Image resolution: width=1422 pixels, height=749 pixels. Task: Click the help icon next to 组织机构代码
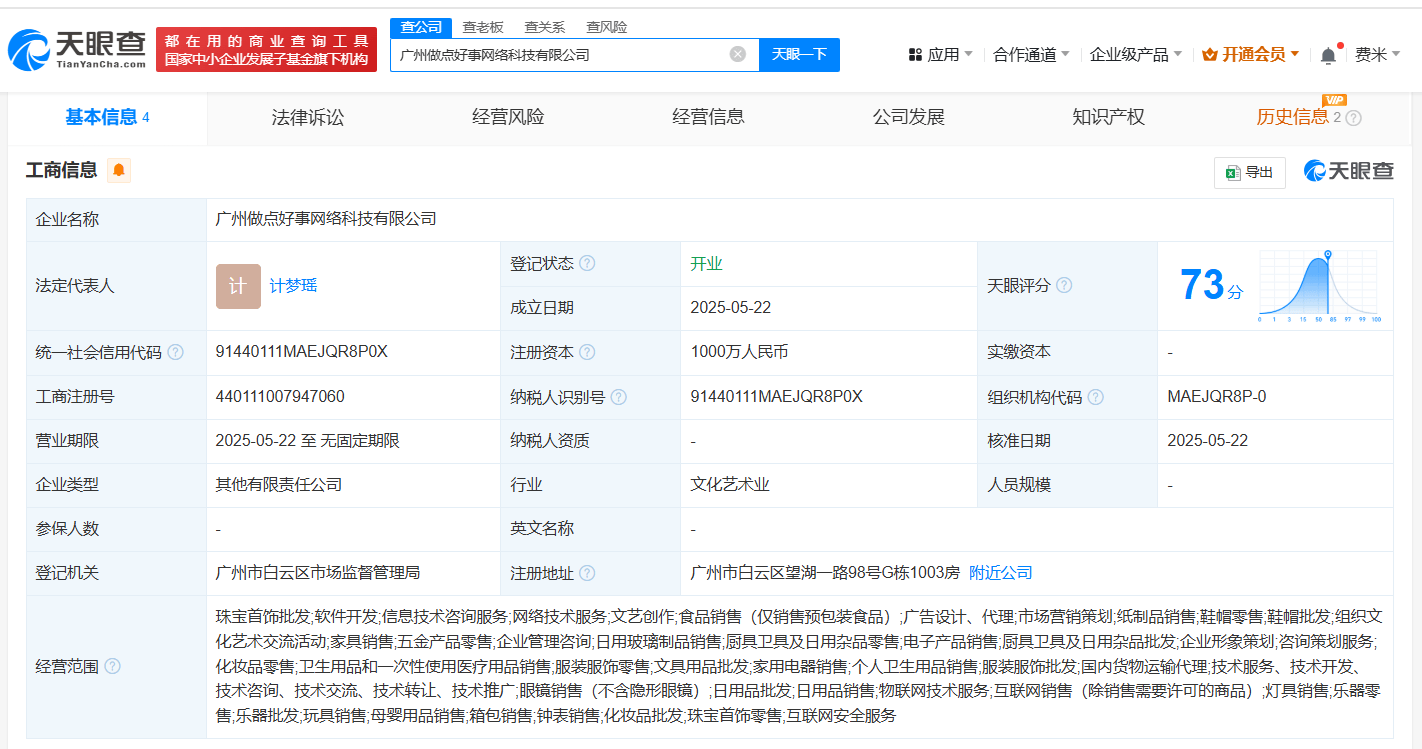pyautogui.click(x=1096, y=397)
